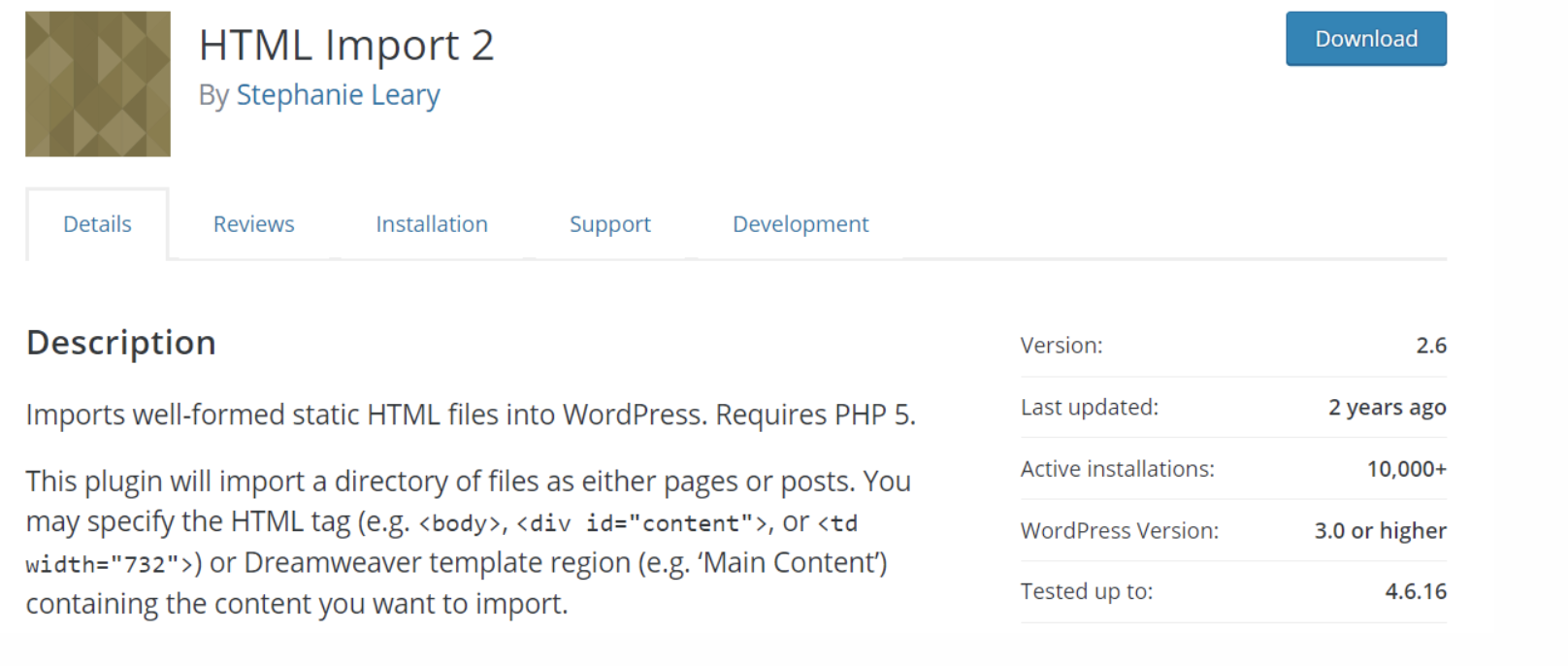The height and width of the screenshot is (666, 1568).
Task: Click the code snippet '<body>'
Action: pyautogui.click(x=460, y=524)
